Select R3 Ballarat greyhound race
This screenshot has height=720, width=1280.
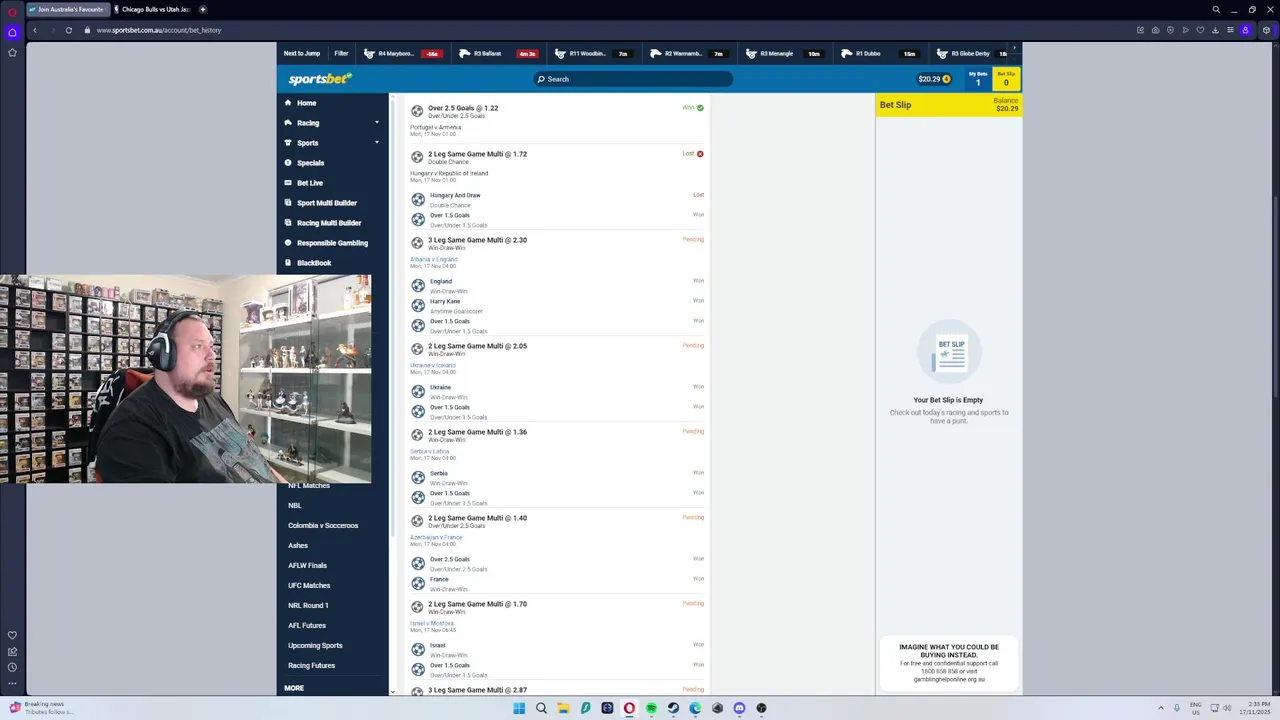pos(497,53)
